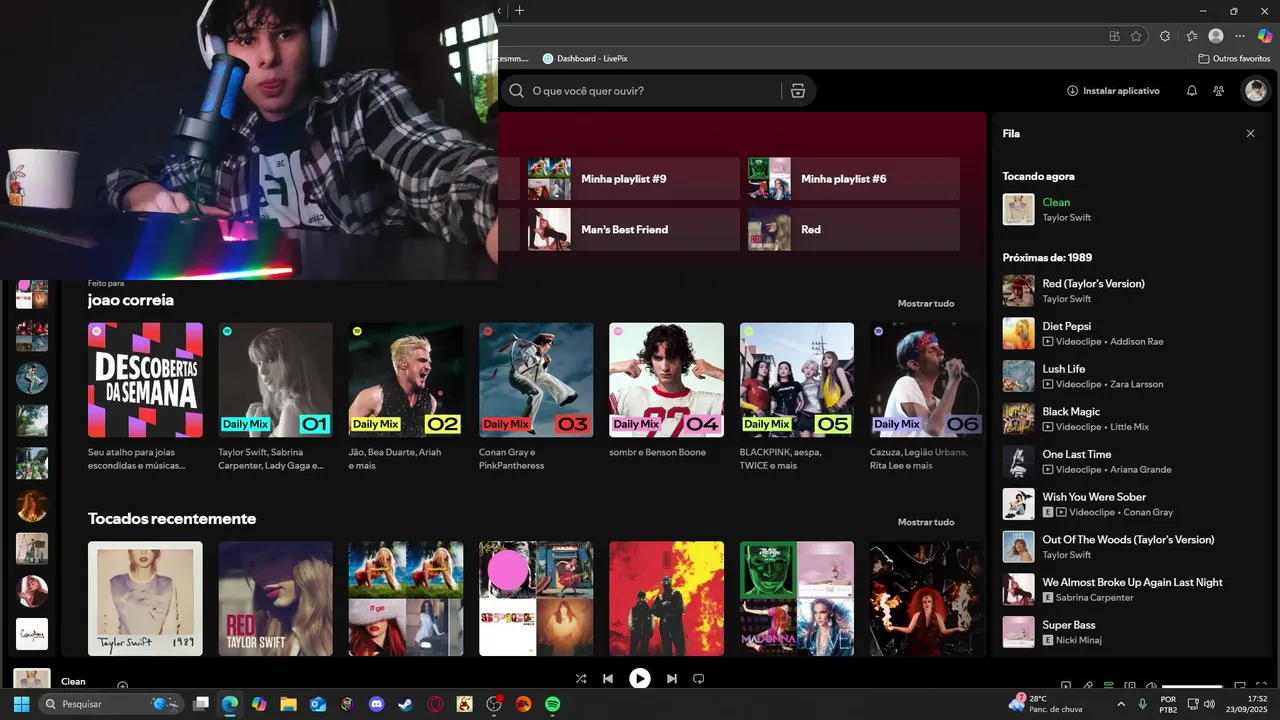Viewport: 1280px width, 720px height.
Task: Open Edge settings and more menu
Action: (1240, 36)
